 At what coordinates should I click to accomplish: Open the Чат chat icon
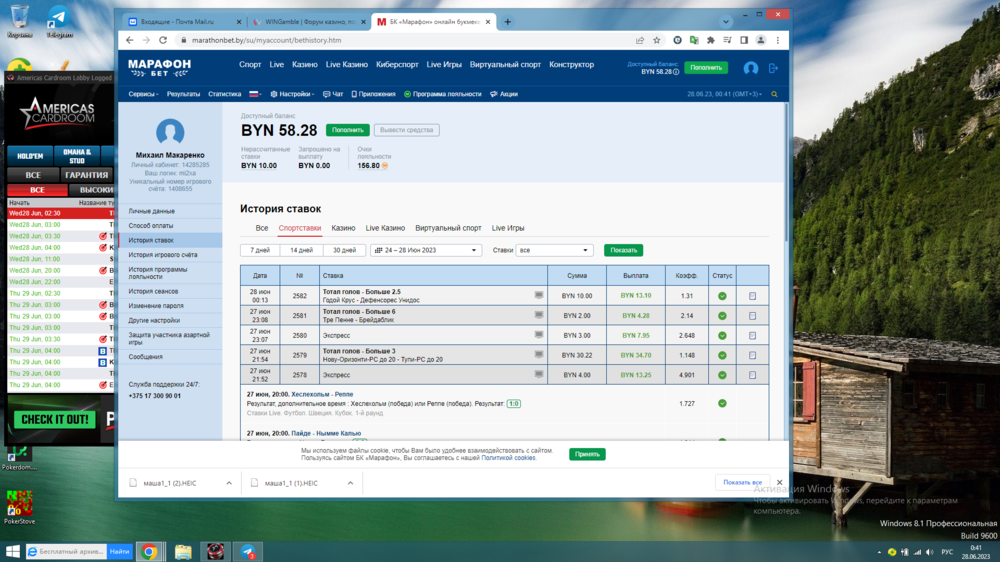(x=333, y=94)
